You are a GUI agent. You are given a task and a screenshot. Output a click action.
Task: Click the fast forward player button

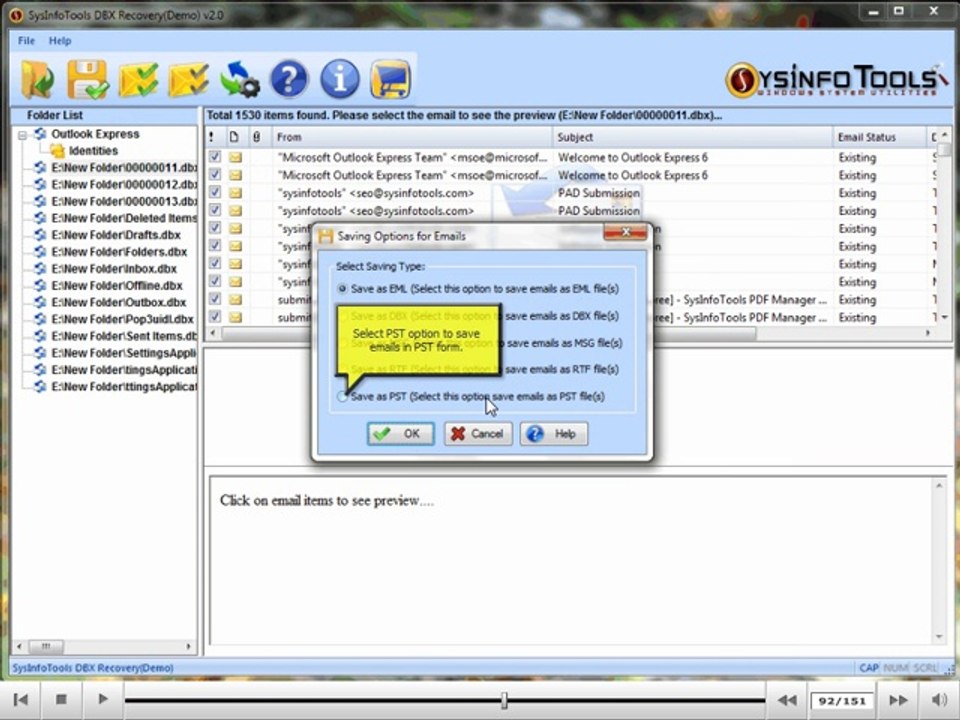[x=898, y=700]
